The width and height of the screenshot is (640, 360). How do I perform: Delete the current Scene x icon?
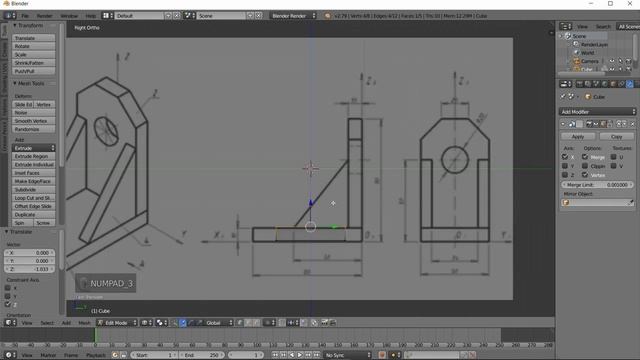coord(259,16)
